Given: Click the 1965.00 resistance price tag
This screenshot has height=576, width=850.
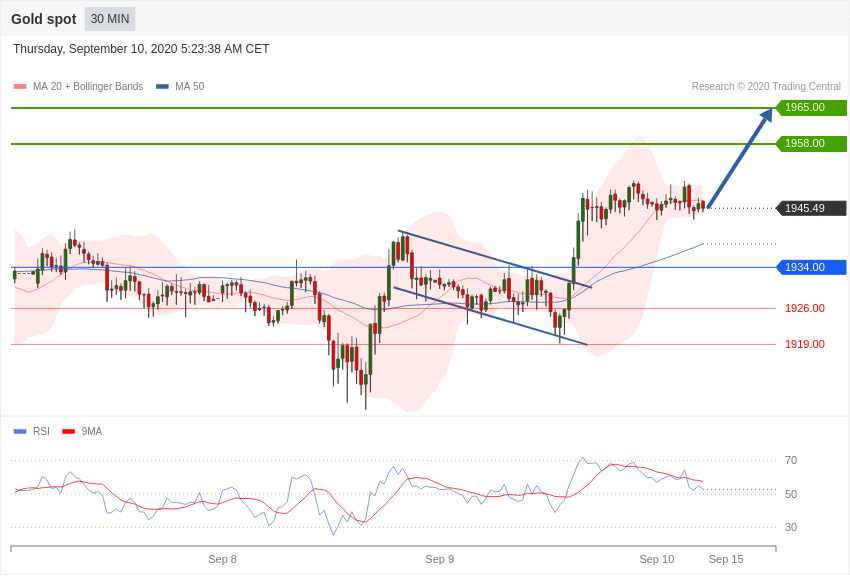Looking at the screenshot, I should click(811, 107).
